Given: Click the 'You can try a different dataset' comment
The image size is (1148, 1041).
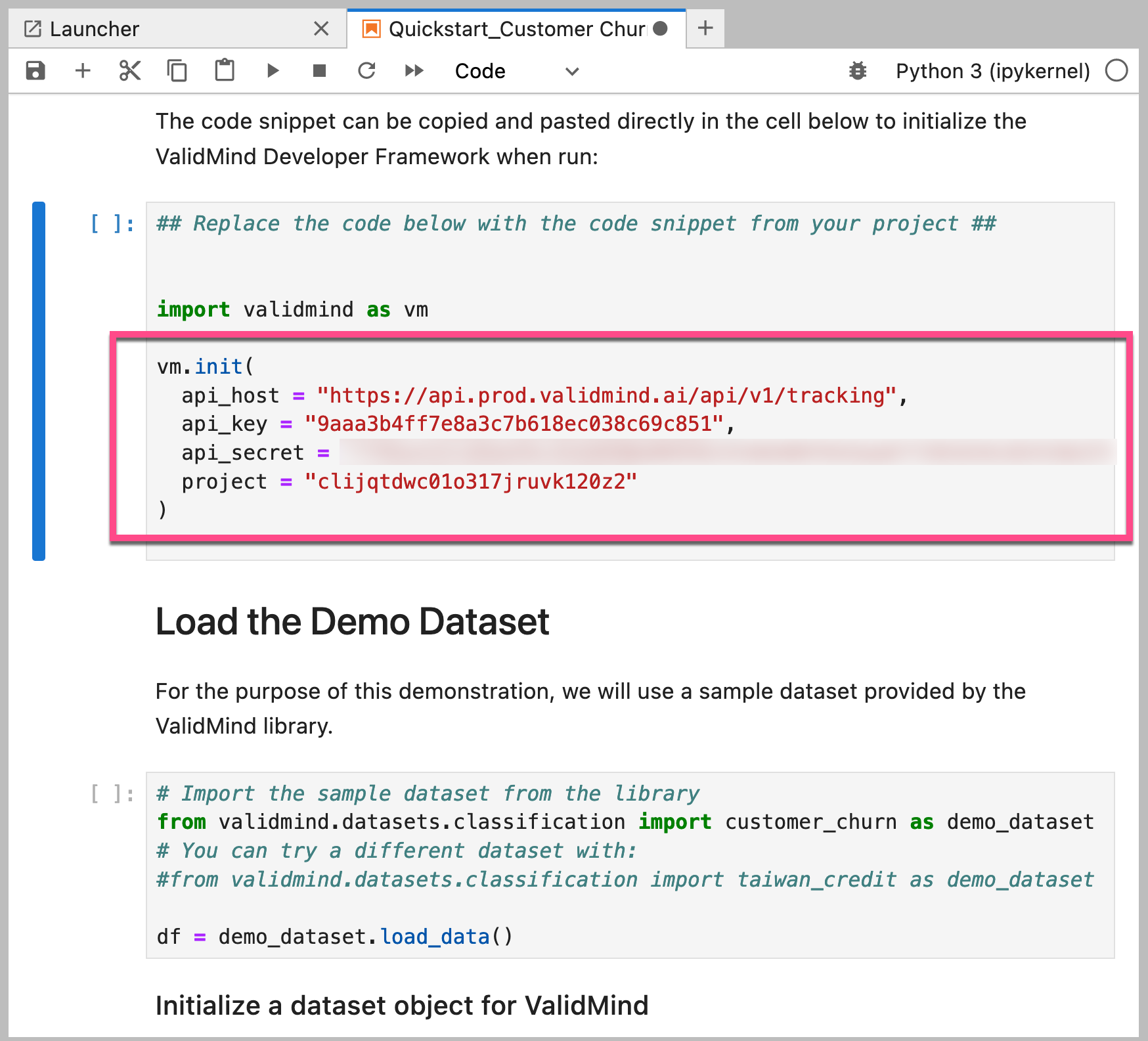Looking at the screenshot, I should pyautogui.click(x=397, y=851).
